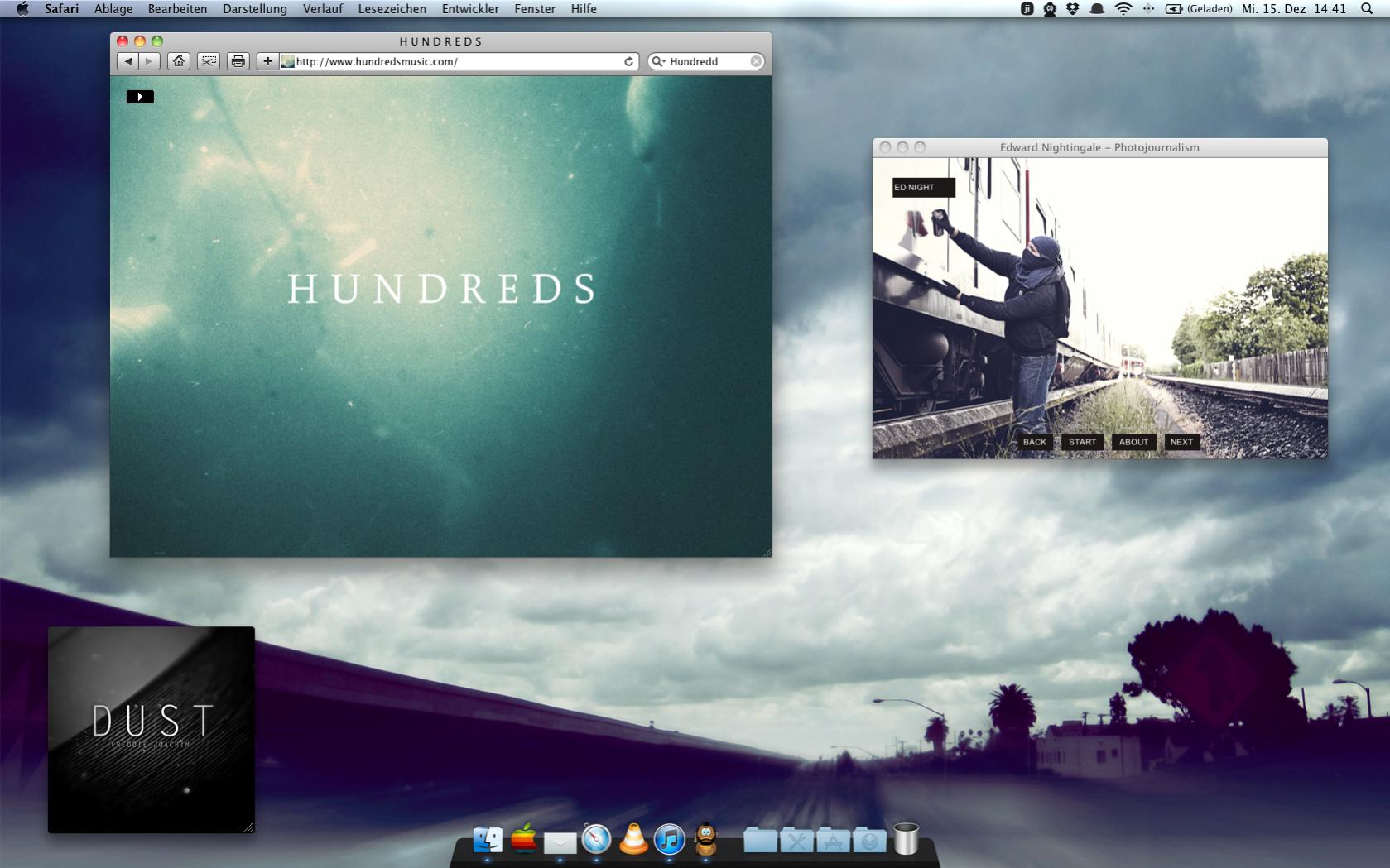
Task: Click the HUNDREDS title logo
Action: (441, 289)
